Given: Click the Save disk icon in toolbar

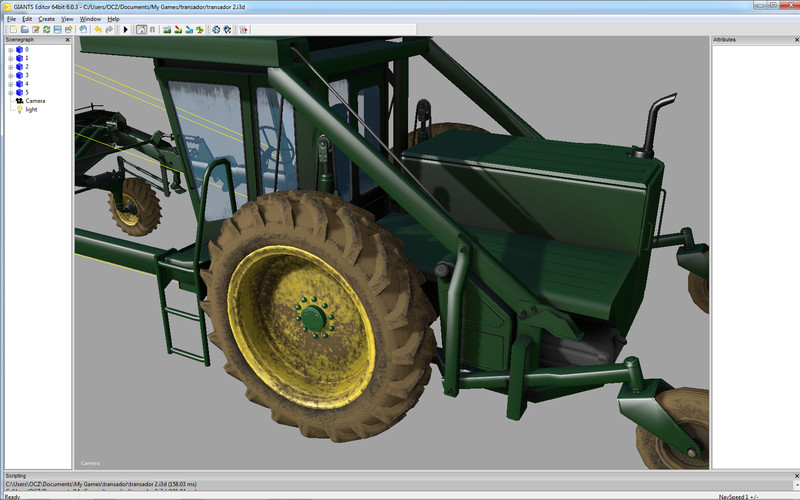Looking at the screenshot, I should coord(57,30).
